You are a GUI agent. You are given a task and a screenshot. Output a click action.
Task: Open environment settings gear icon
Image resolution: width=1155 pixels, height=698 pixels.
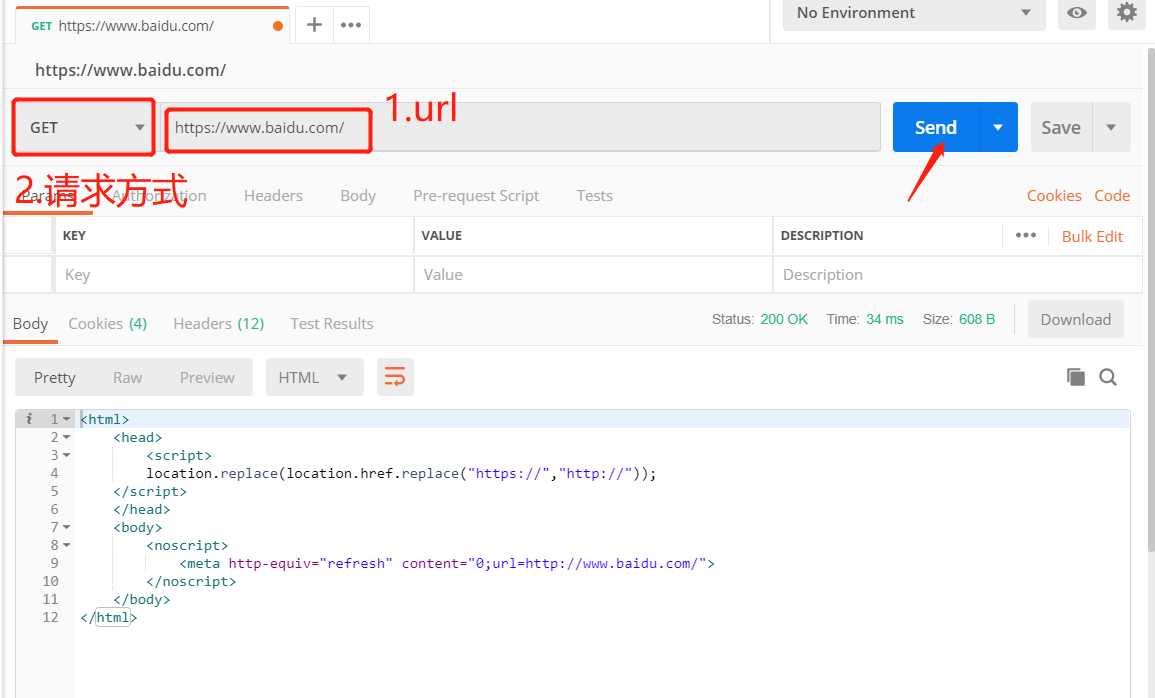(1126, 13)
